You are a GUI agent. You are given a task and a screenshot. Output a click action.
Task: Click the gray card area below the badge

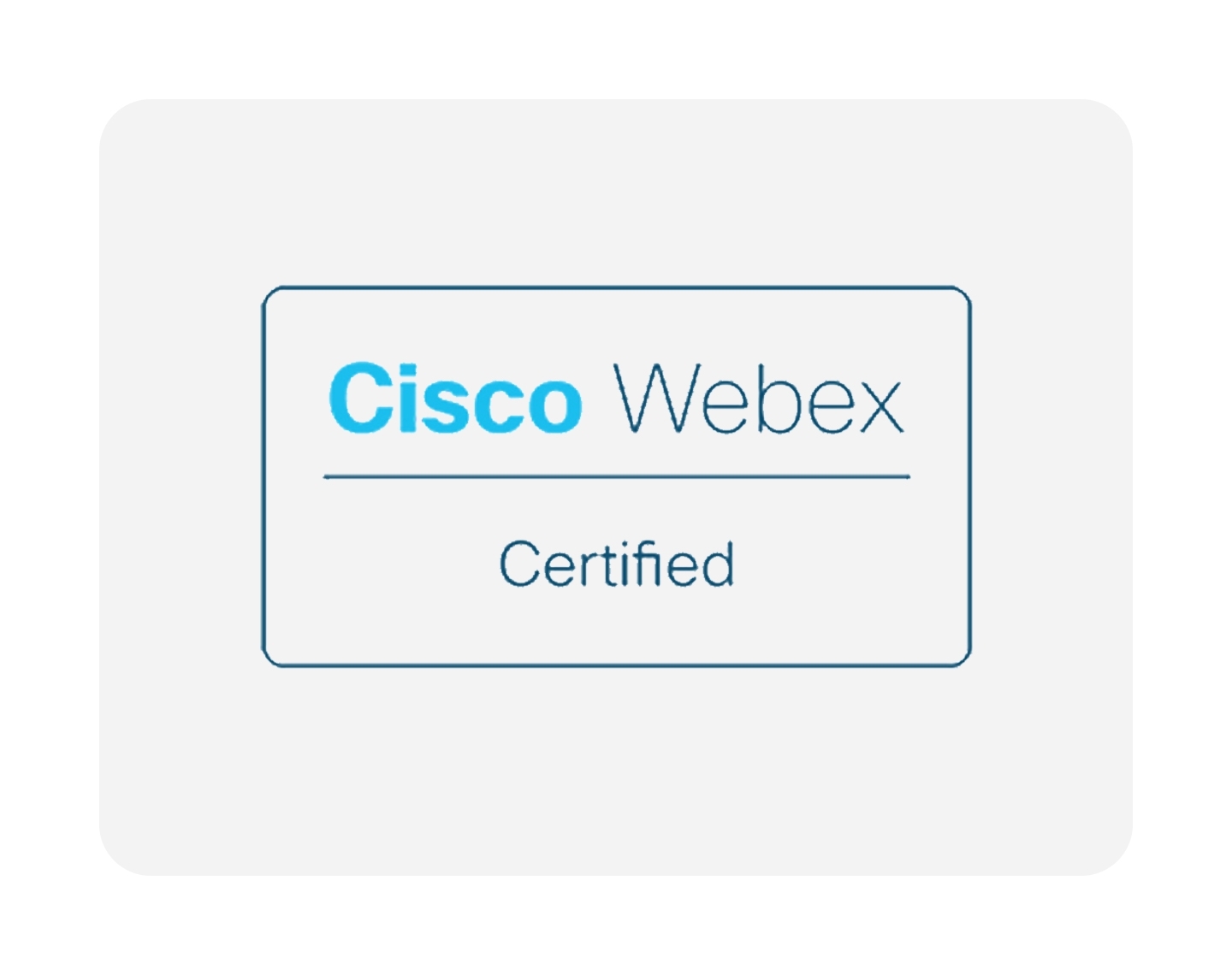pos(616,770)
